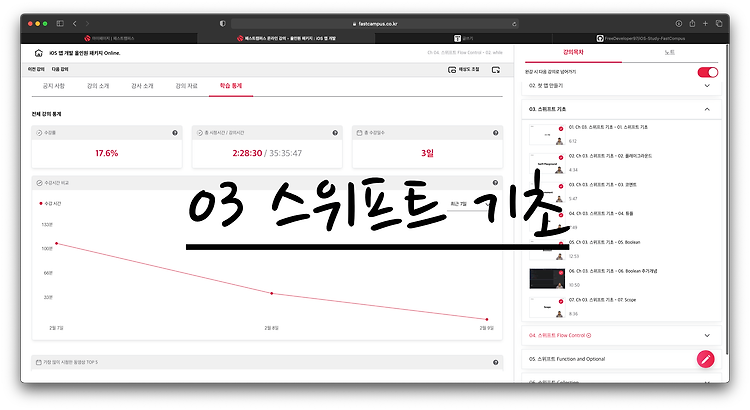Image resolution: width=750 pixels, height=410 pixels.
Task: Select the 학습 통계 tab
Action: tap(231, 86)
